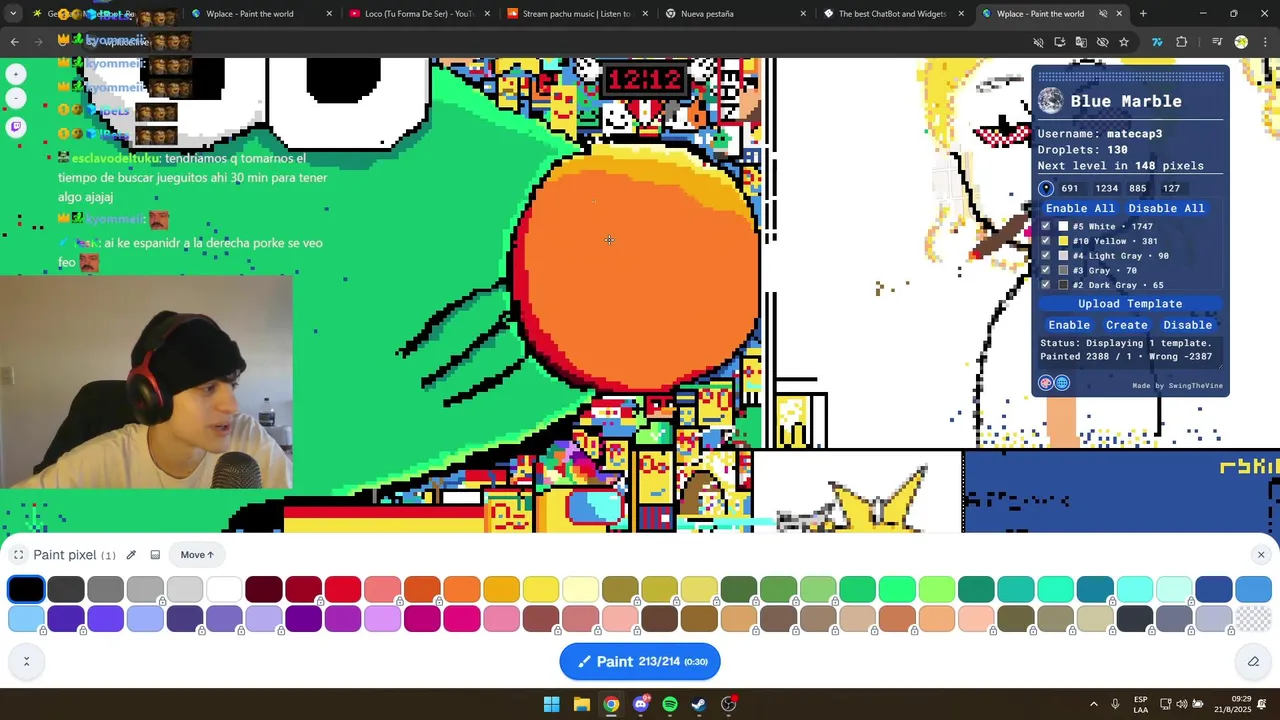Click Upload Template button
Viewport: 1280px width, 720px height.
coord(1130,304)
